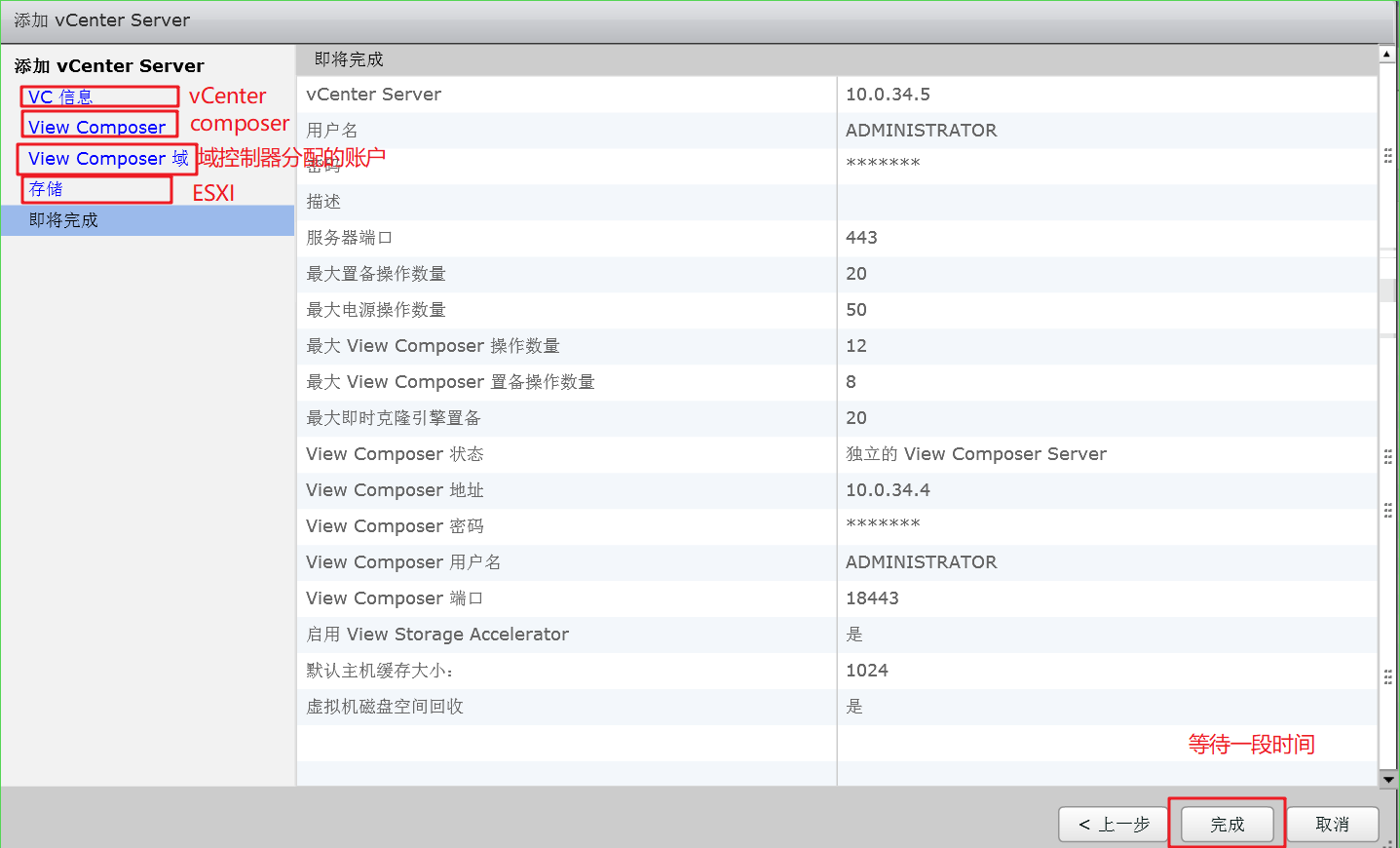Select the 存储 wizard step

click(97, 189)
